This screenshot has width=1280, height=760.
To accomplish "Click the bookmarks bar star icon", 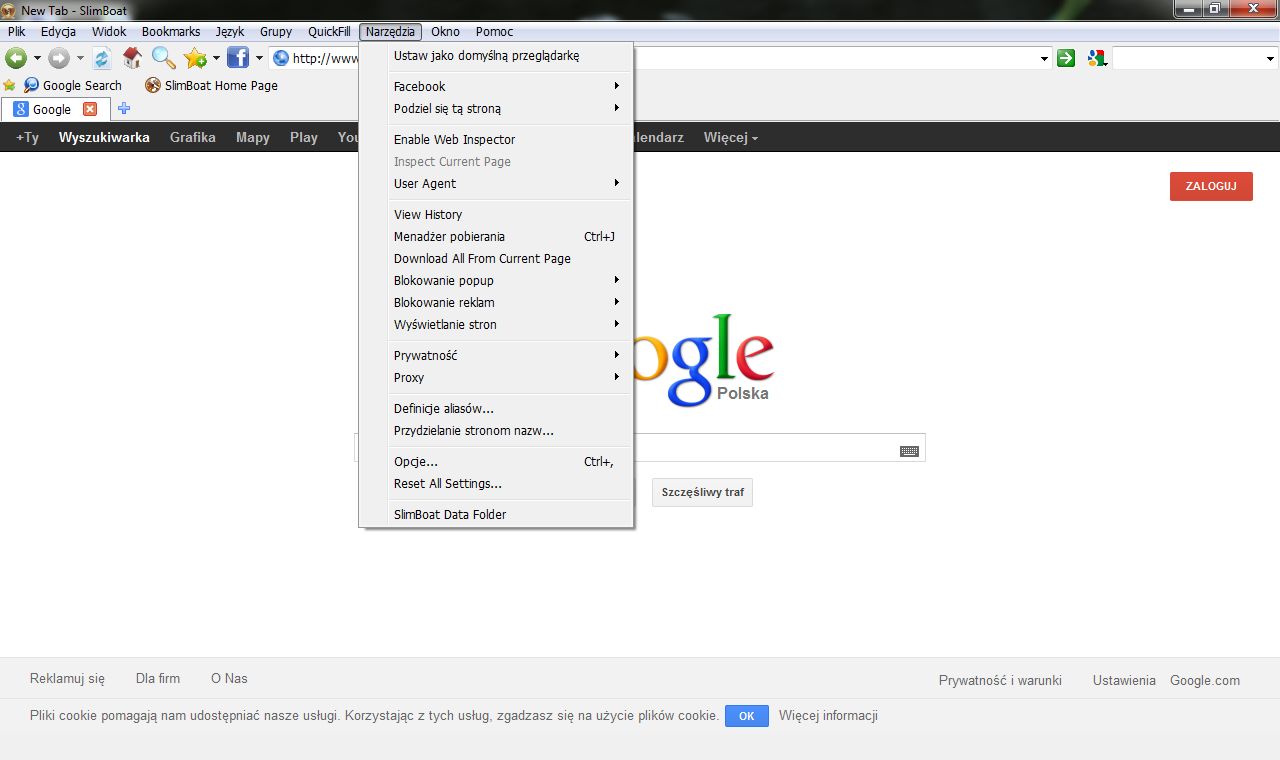I will (x=10, y=85).
